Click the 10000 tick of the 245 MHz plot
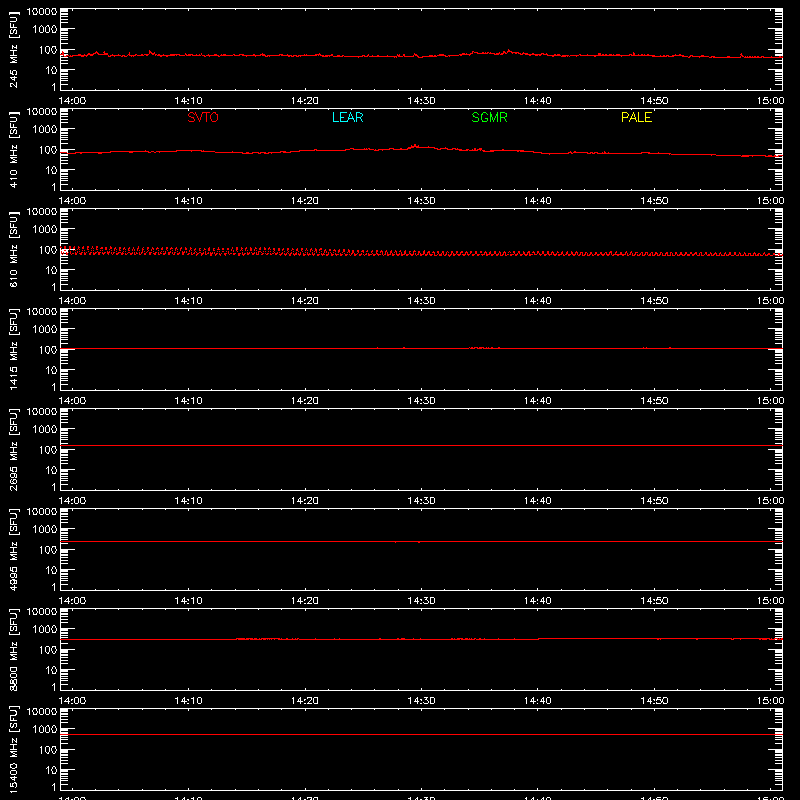This screenshot has height=800, width=800. pyautogui.click(x=42, y=12)
